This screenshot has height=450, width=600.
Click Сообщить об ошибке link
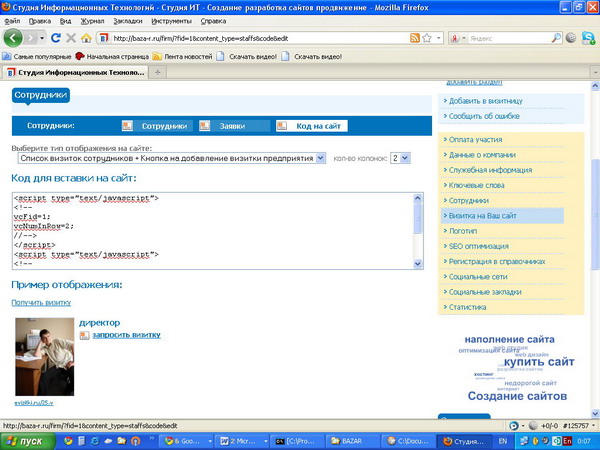click(484, 116)
